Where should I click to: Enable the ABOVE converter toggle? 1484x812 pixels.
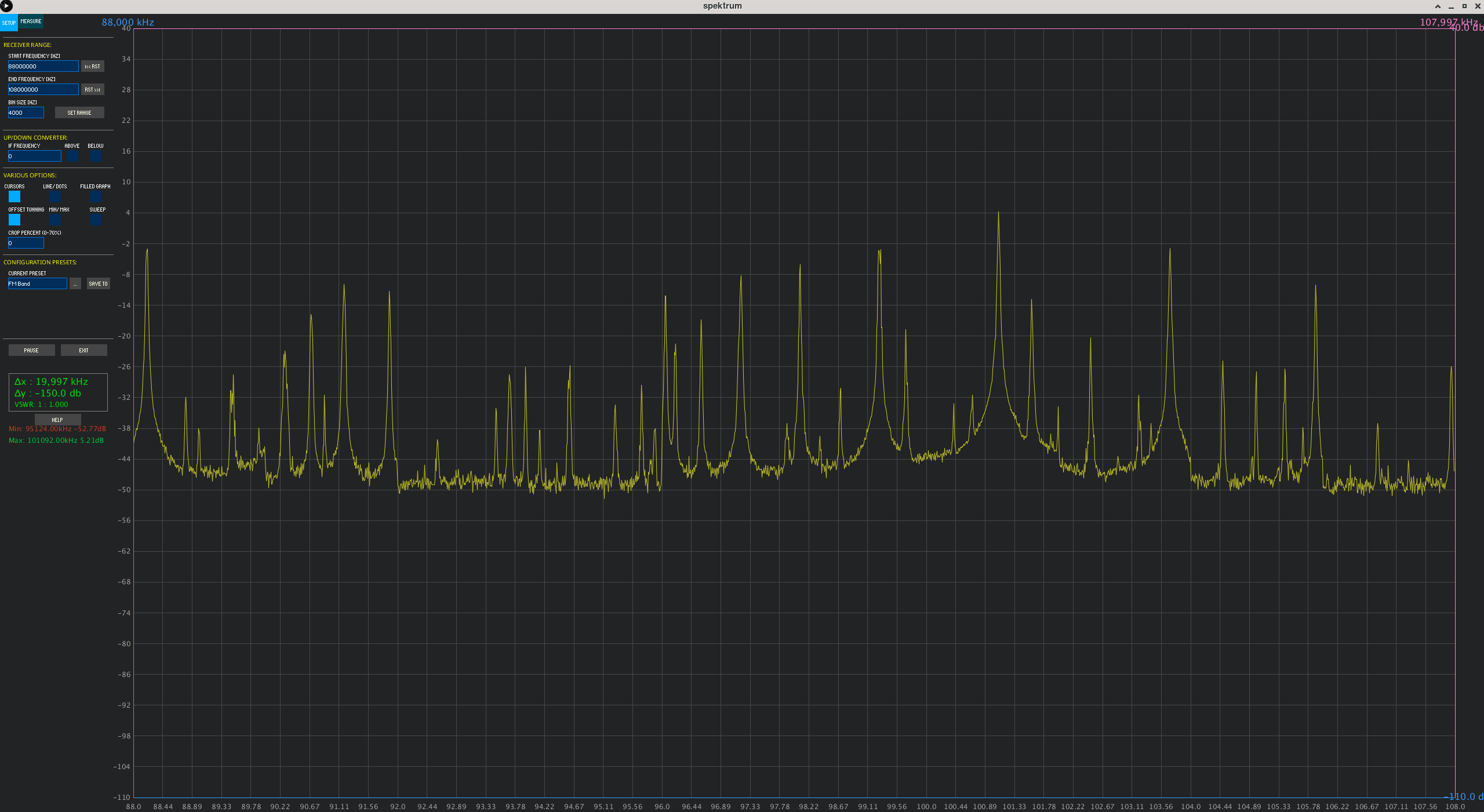pos(72,156)
